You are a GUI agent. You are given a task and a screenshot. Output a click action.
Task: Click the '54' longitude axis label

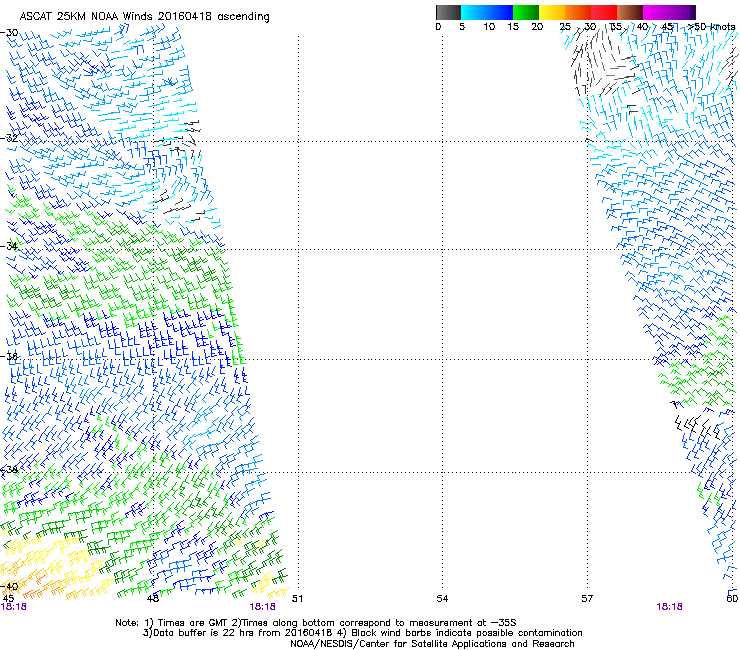click(x=442, y=599)
